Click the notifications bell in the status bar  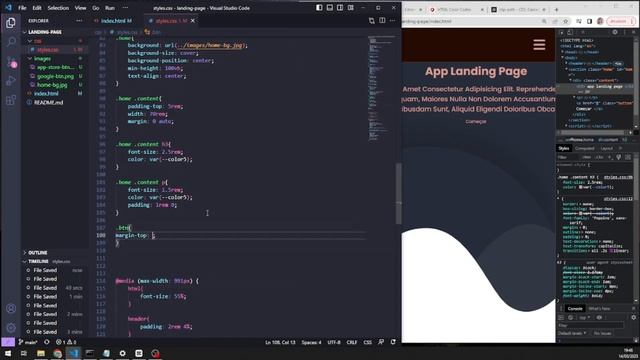393,342
